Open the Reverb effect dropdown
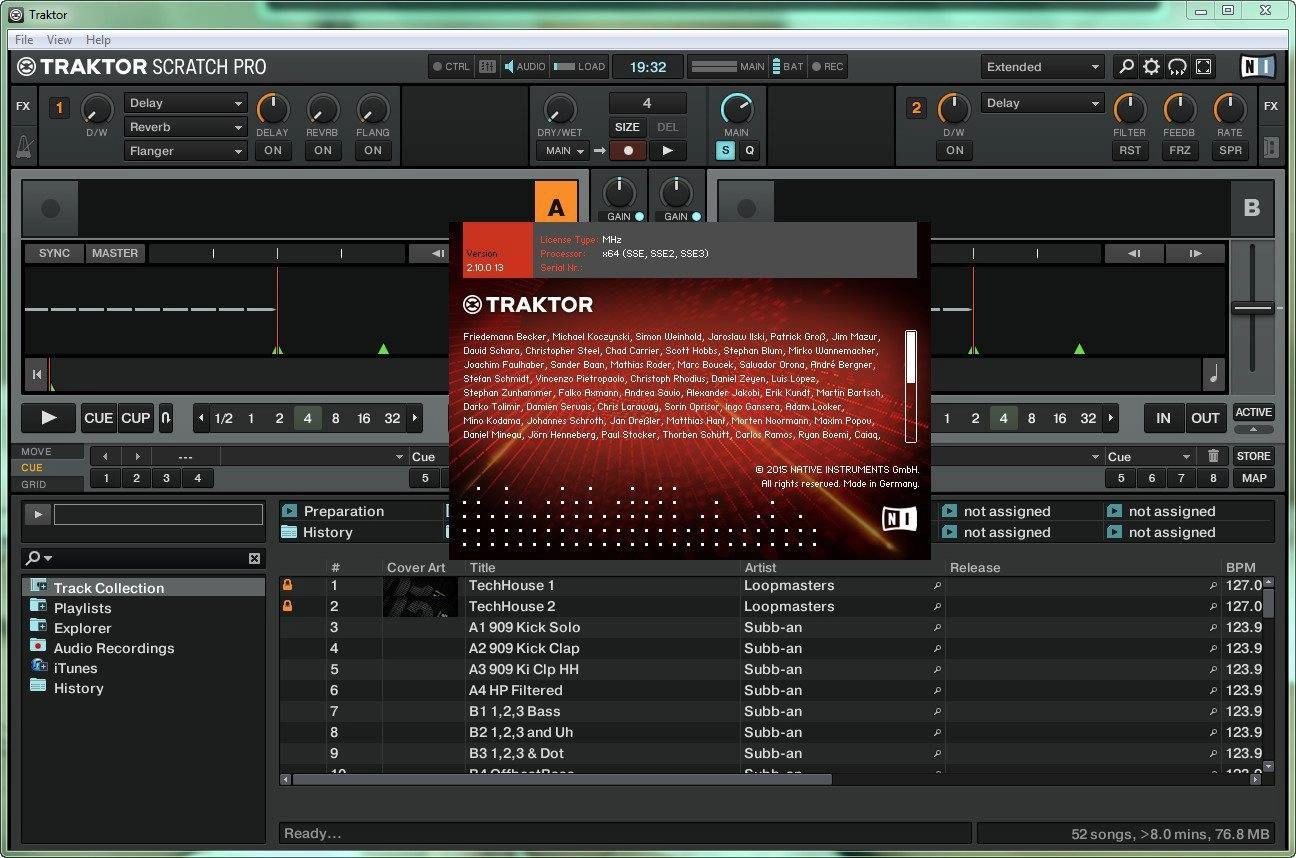Viewport: 1296px width, 858px height. tap(186, 127)
